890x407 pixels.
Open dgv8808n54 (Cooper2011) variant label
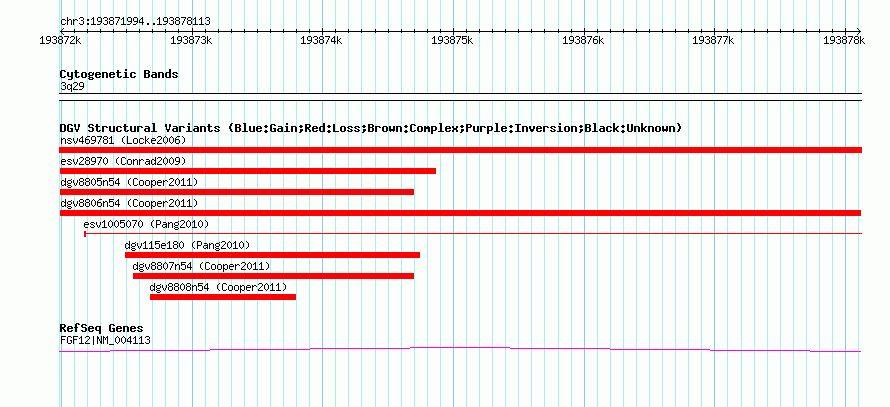click(x=218, y=287)
